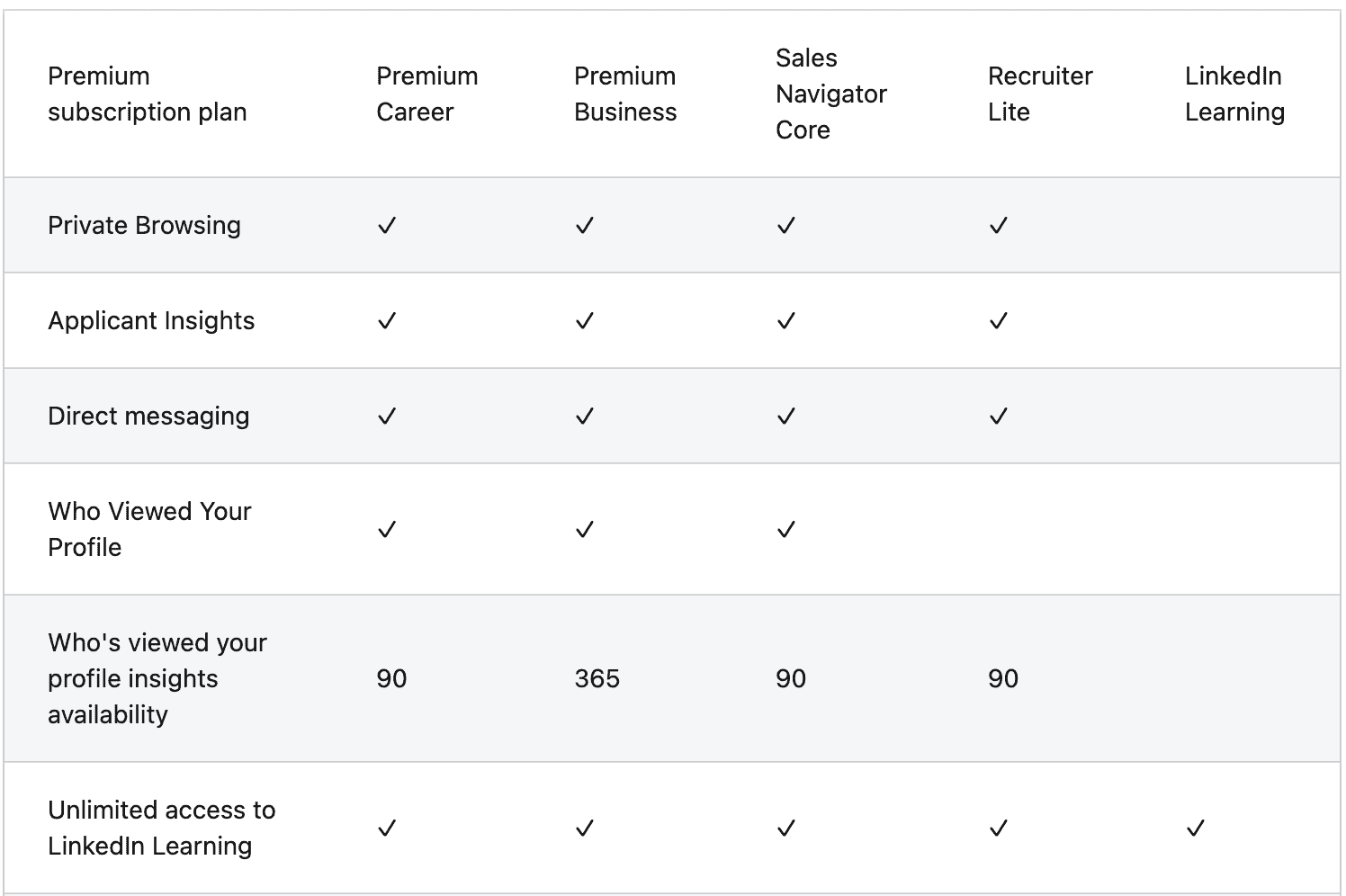This screenshot has height=896, width=1346.
Task: Click the 90 value under Recruiter Lite
Action: [1003, 678]
